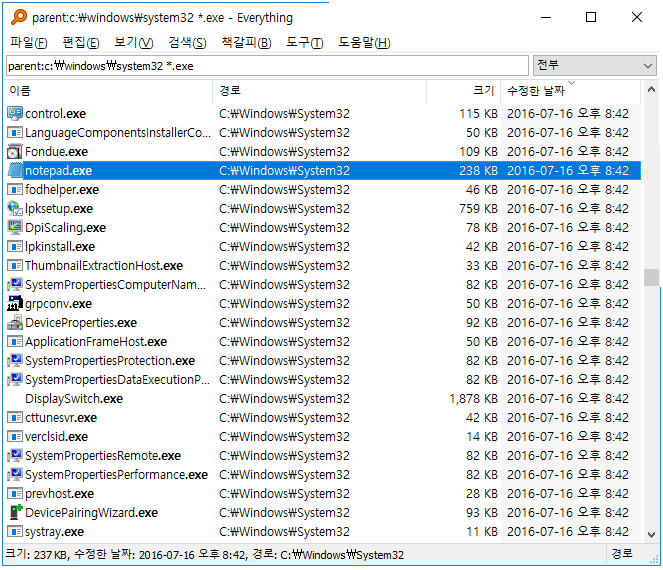Sort by the 이름 column header

(110, 90)
